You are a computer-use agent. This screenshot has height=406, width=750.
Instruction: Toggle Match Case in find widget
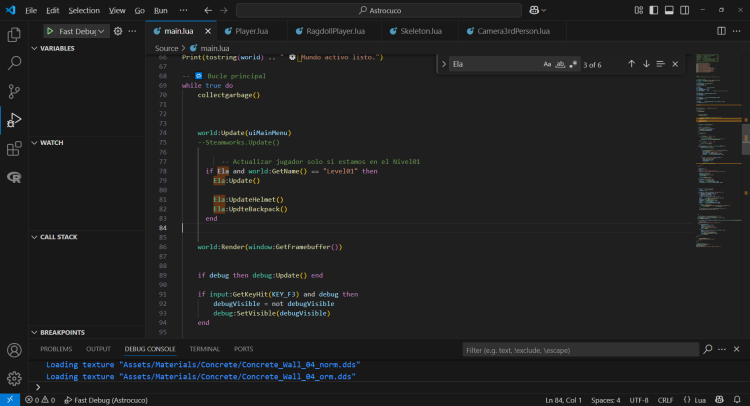[x=547, y=64]
